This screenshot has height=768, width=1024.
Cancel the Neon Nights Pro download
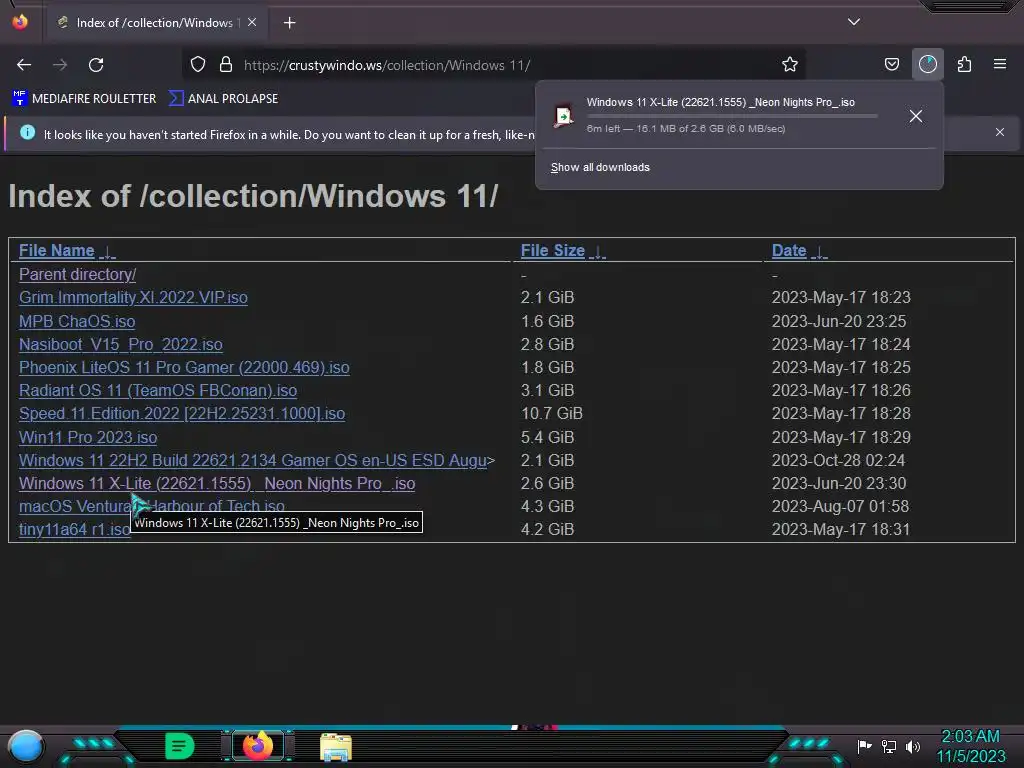click(916, 116)
